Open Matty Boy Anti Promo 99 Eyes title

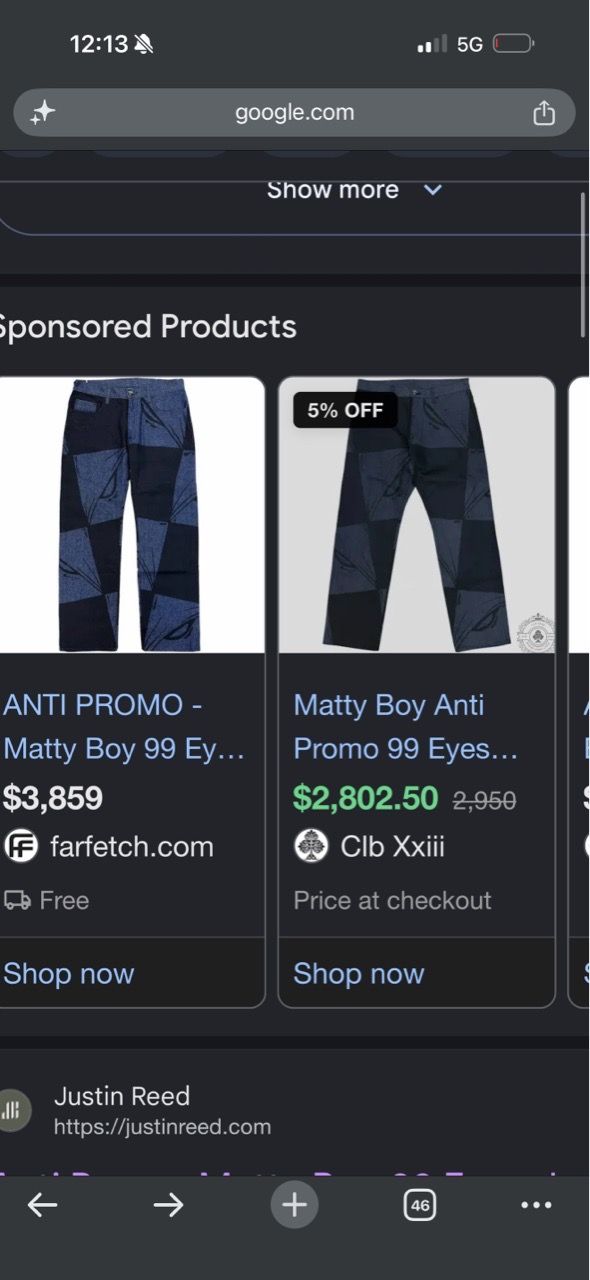click(406, 727)
